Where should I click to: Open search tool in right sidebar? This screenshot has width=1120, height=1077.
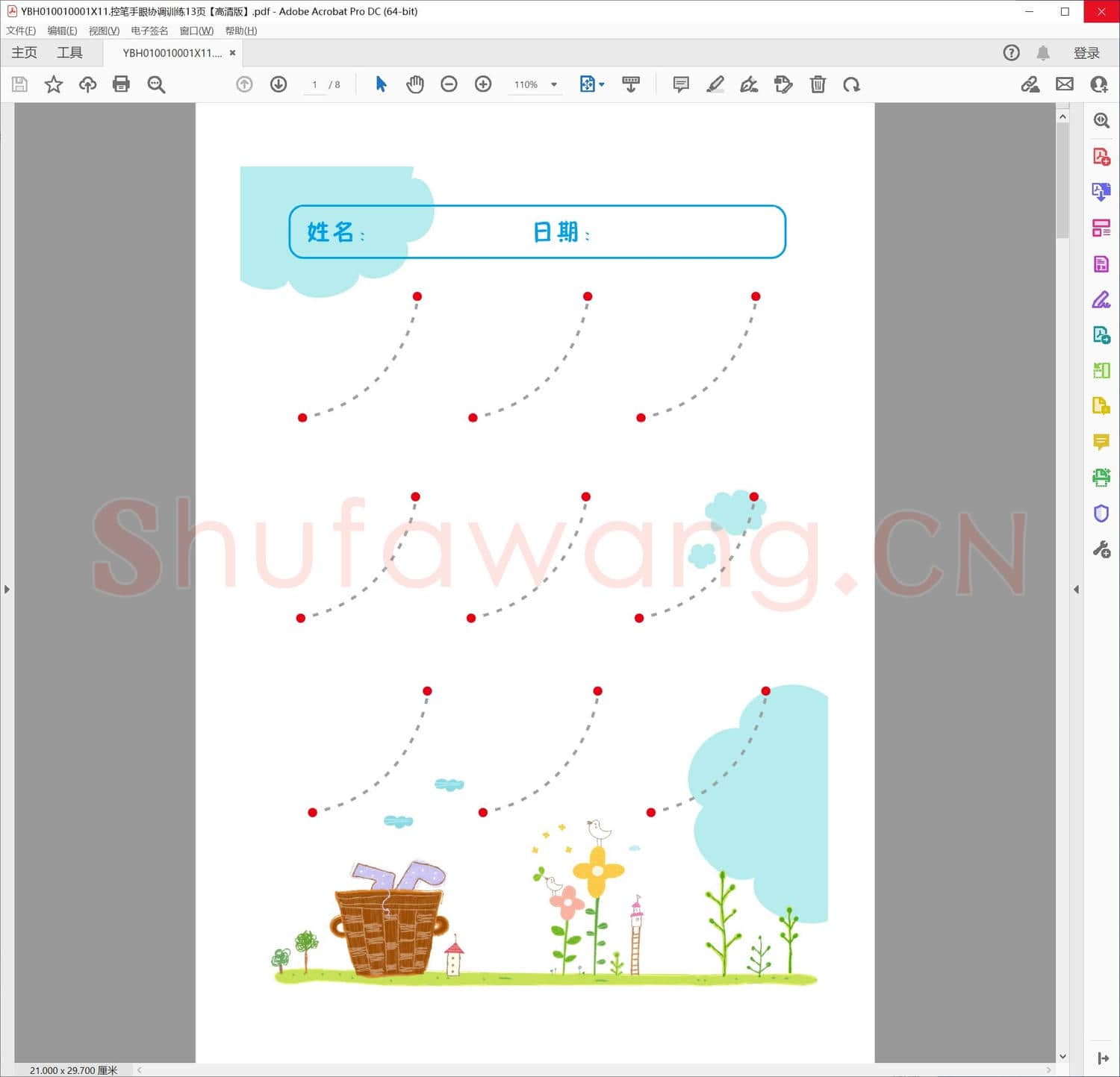coord(1101,121)
